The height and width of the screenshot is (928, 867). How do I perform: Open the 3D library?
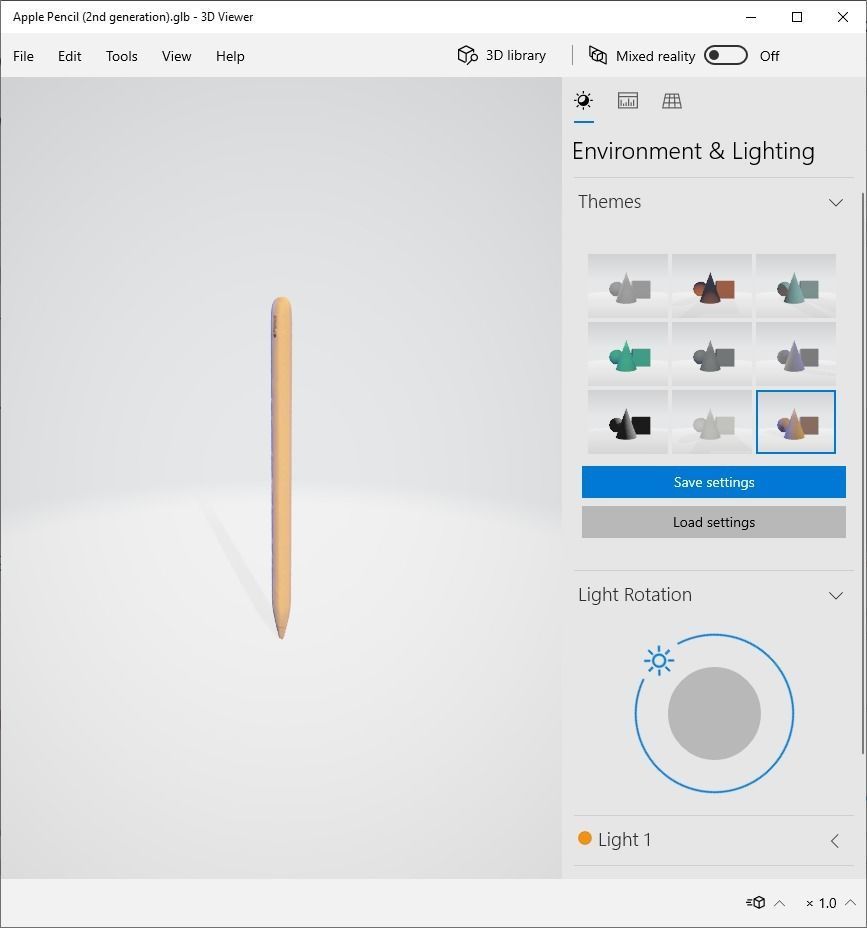(x=502, y=56)
